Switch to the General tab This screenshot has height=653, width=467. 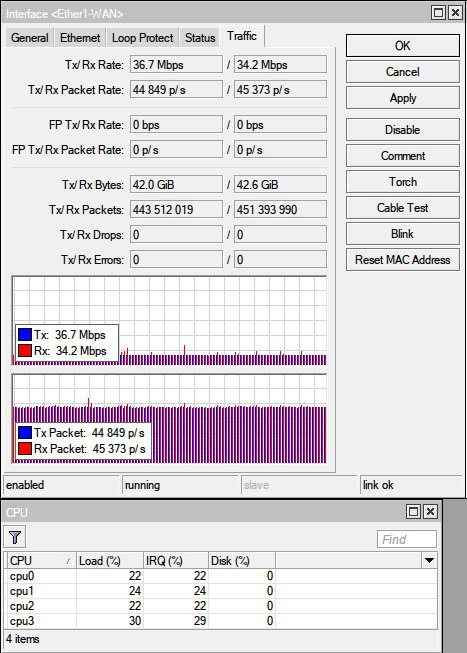[30, 38]
